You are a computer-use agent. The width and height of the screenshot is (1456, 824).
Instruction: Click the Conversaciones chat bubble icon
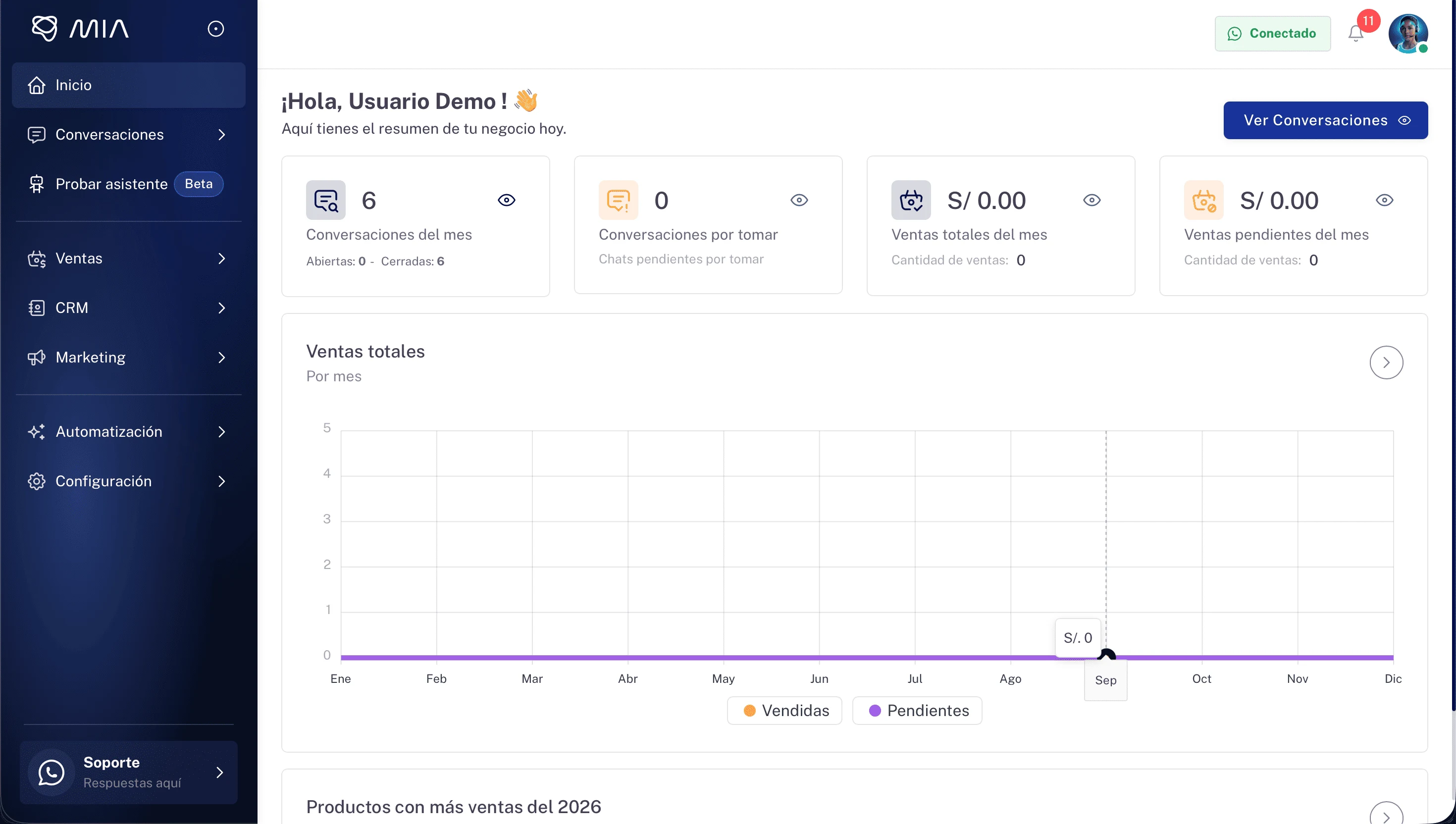tap(37, 135)
